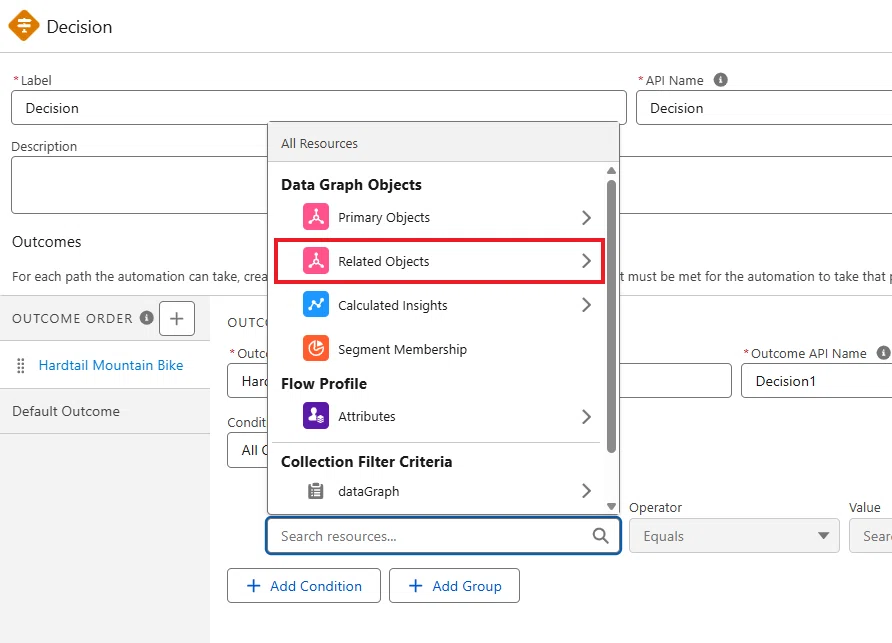Select dataGraph under Collection Filter Criteria

[x=439, y=491]
